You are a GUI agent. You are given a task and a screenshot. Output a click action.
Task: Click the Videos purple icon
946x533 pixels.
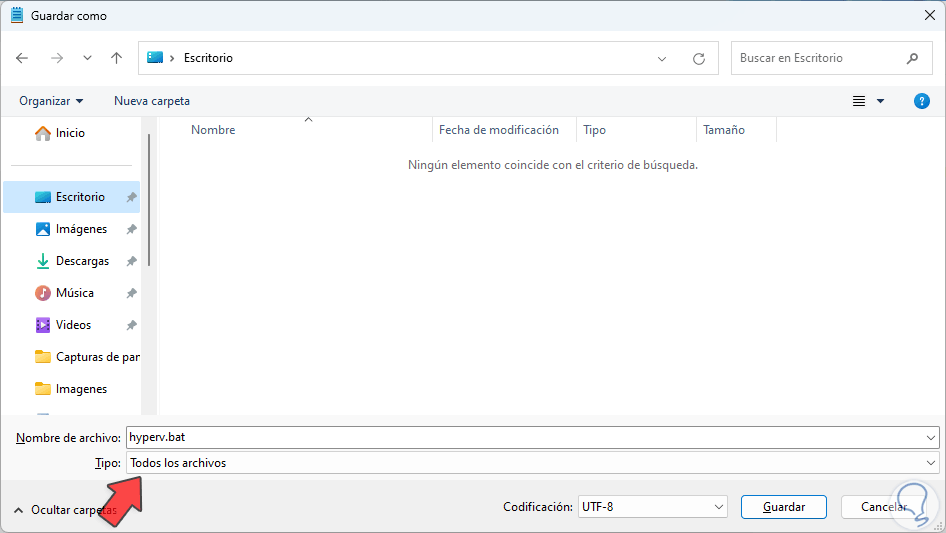43,325
